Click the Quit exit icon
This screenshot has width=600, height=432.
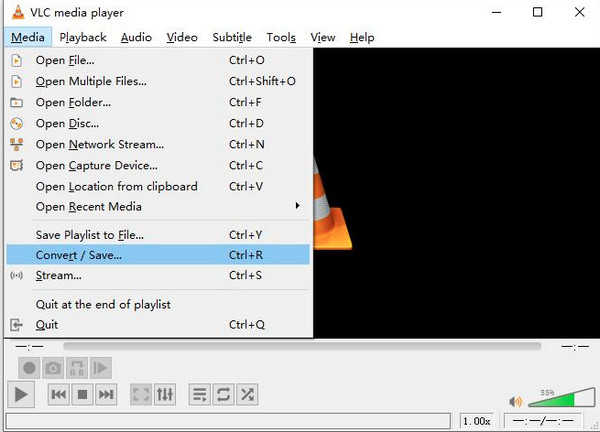[x=16, y=325]
